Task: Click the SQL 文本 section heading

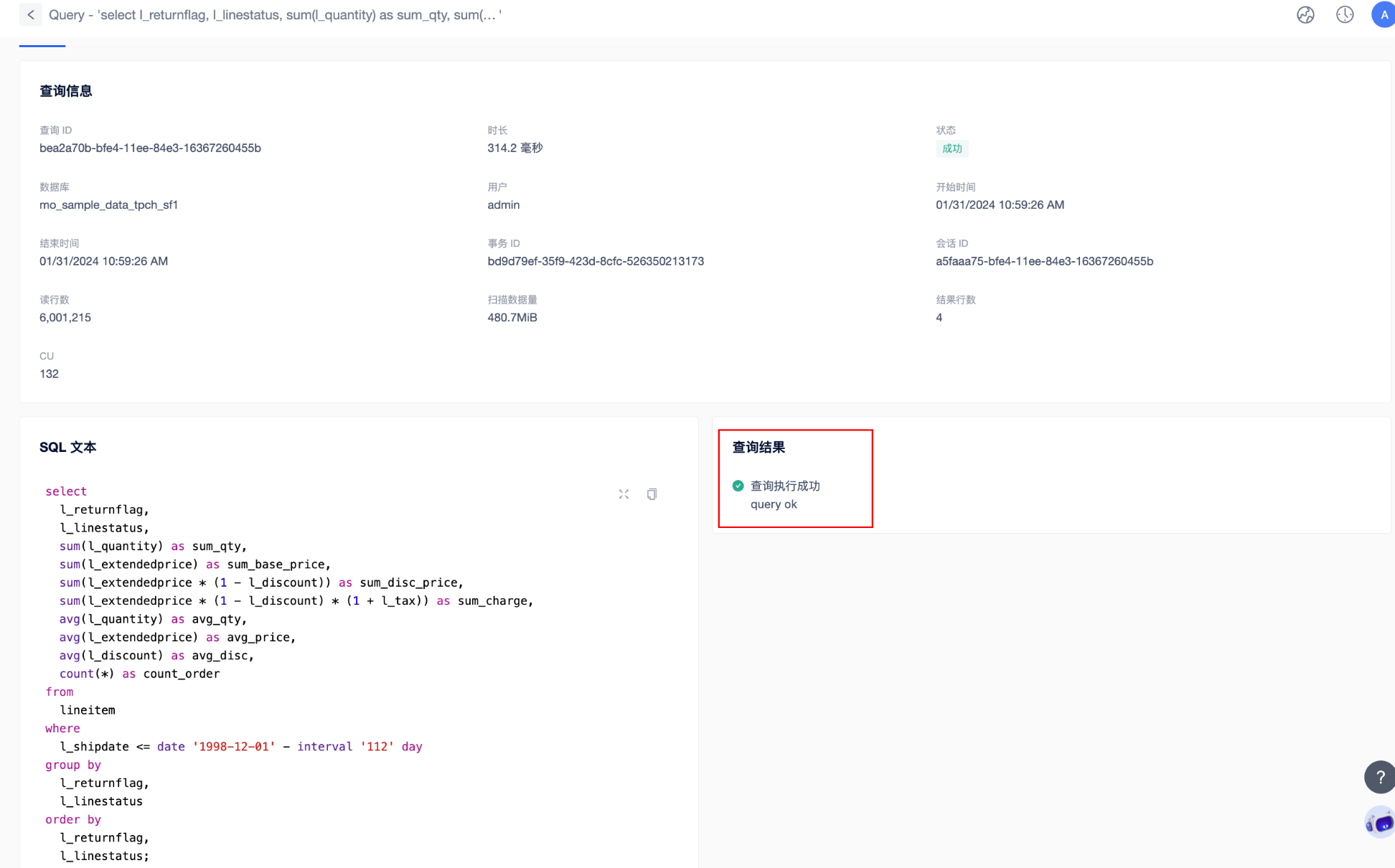Action: (x=67, y=447)
